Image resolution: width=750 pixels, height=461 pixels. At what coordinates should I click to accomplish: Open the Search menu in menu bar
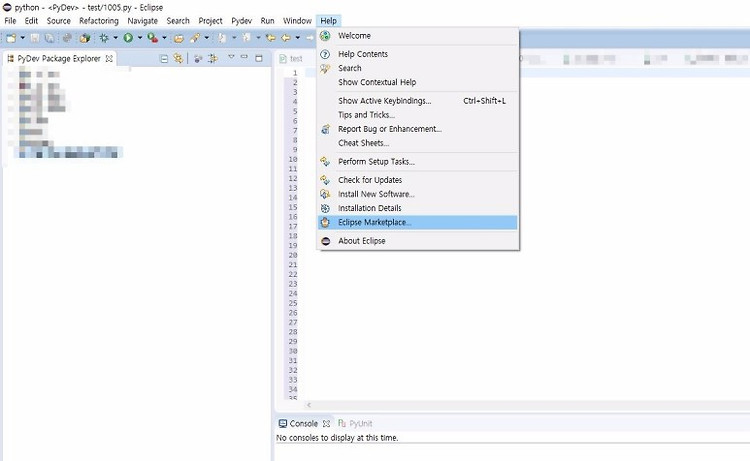(x=178, y=21)
